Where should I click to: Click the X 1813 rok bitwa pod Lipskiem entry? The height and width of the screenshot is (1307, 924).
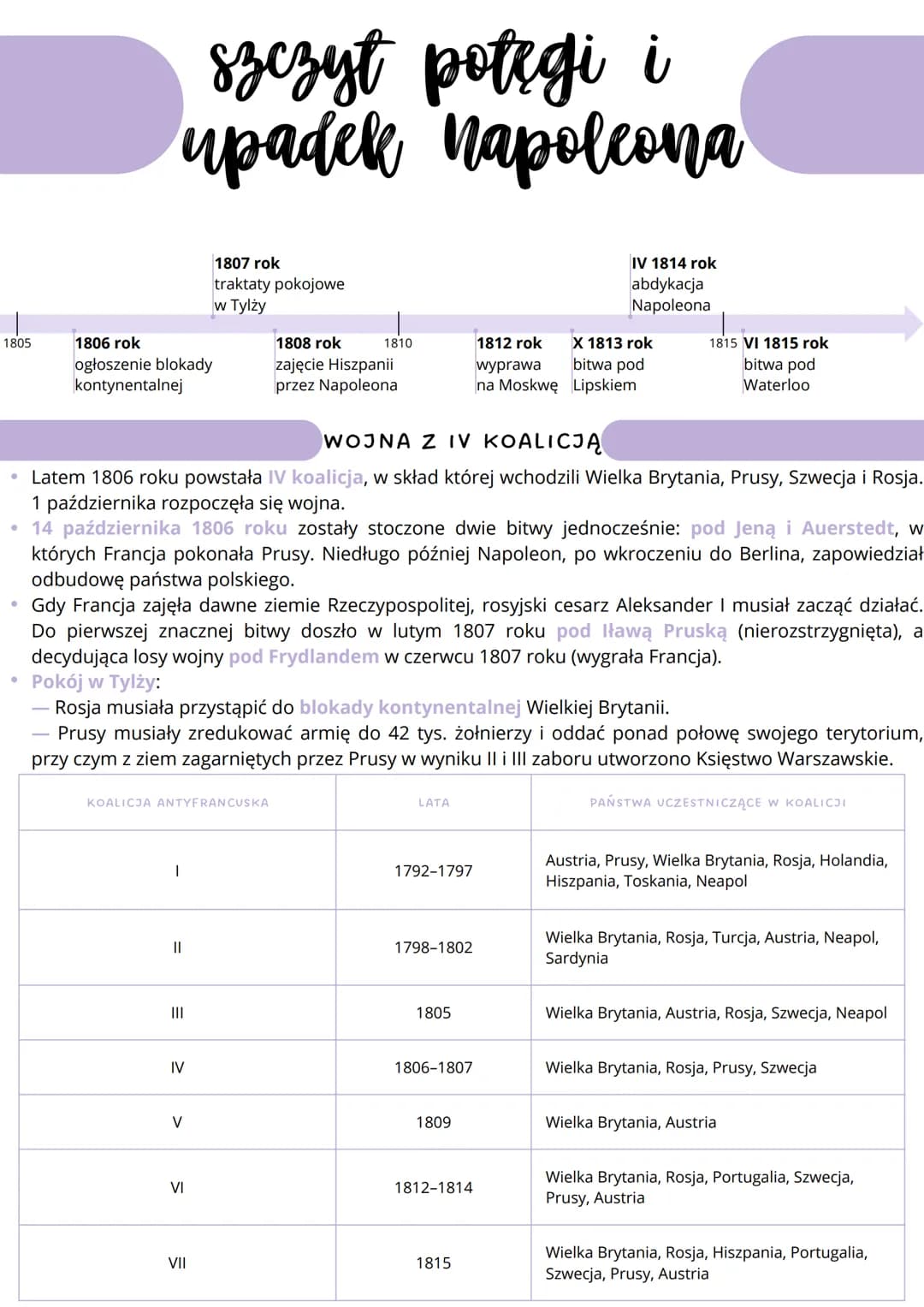pos(613,364)
